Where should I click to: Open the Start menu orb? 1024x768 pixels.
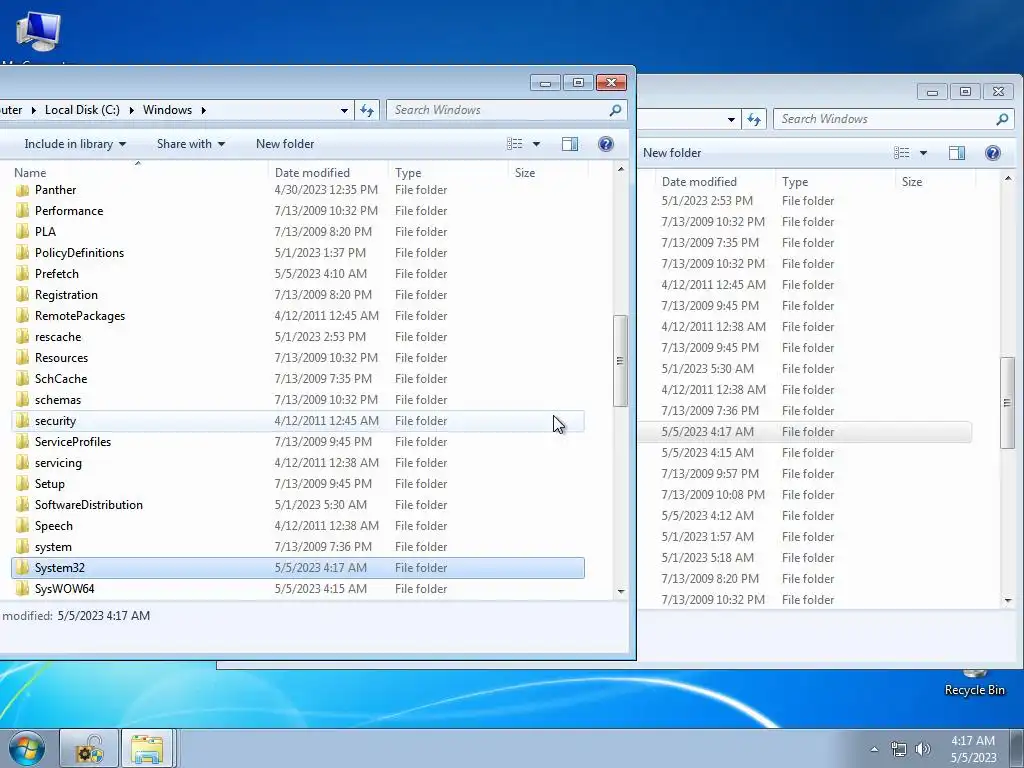tap(27, 748)
